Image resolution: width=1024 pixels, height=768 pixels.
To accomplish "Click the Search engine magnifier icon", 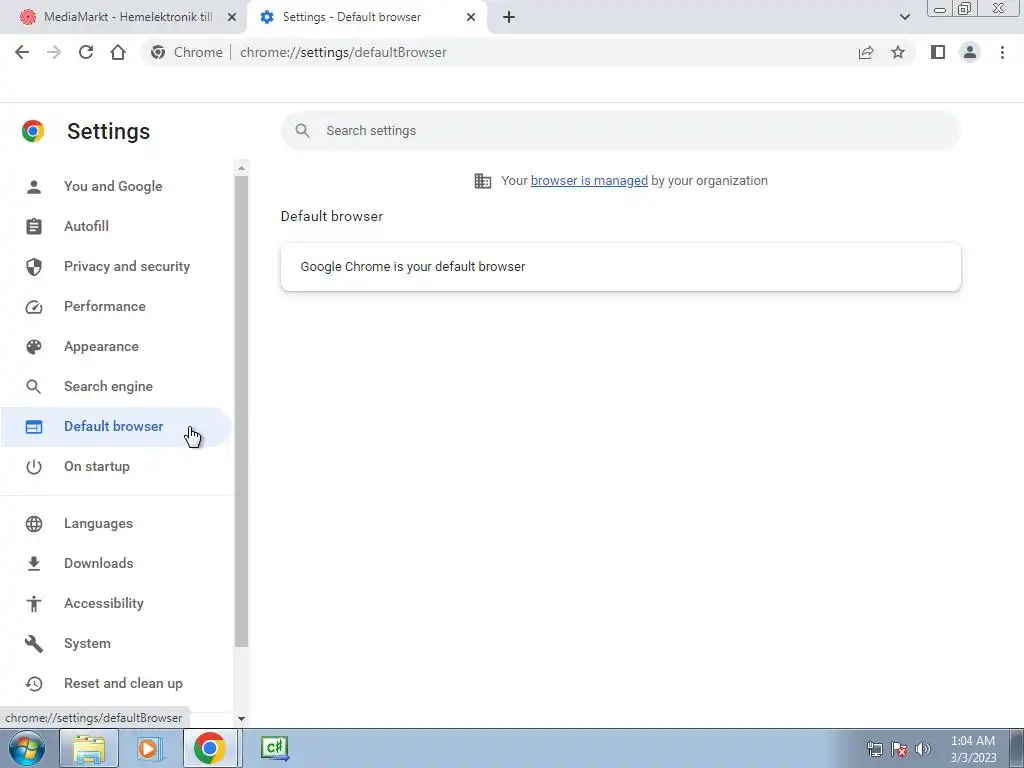I will [x=34, y=387].
